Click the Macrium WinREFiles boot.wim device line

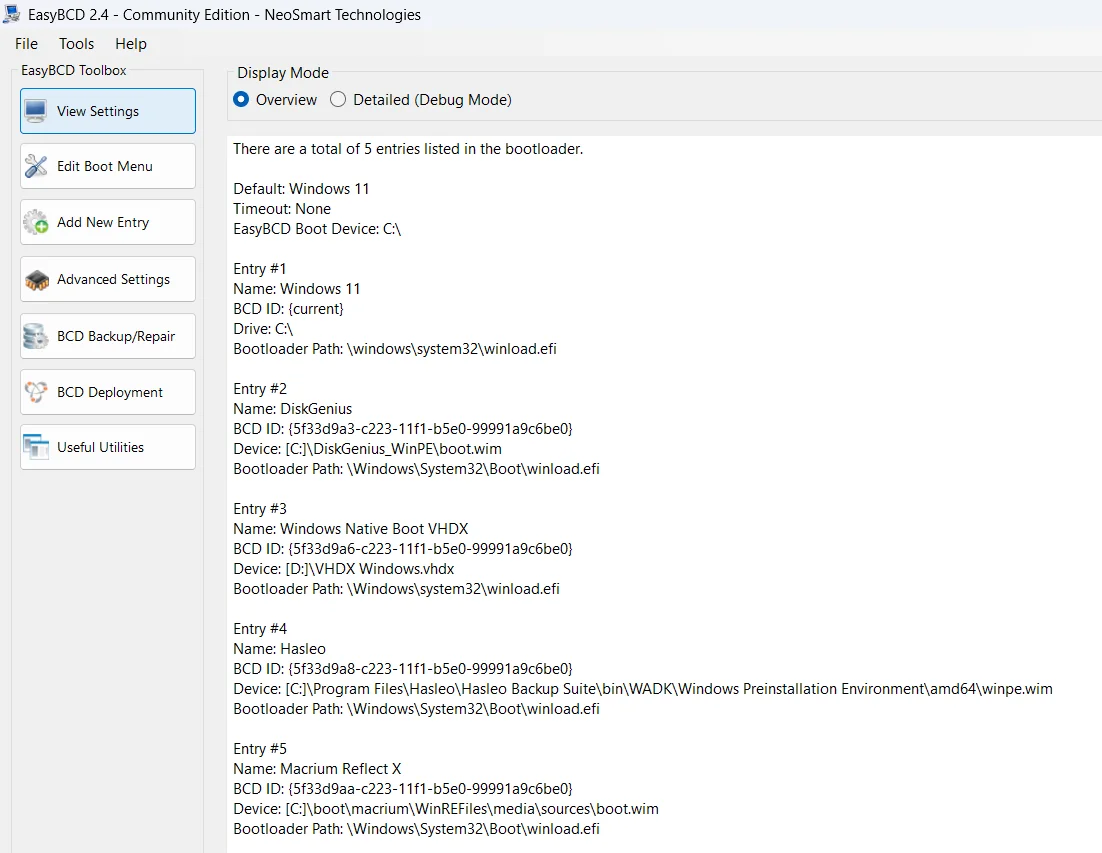pos(446,809)
